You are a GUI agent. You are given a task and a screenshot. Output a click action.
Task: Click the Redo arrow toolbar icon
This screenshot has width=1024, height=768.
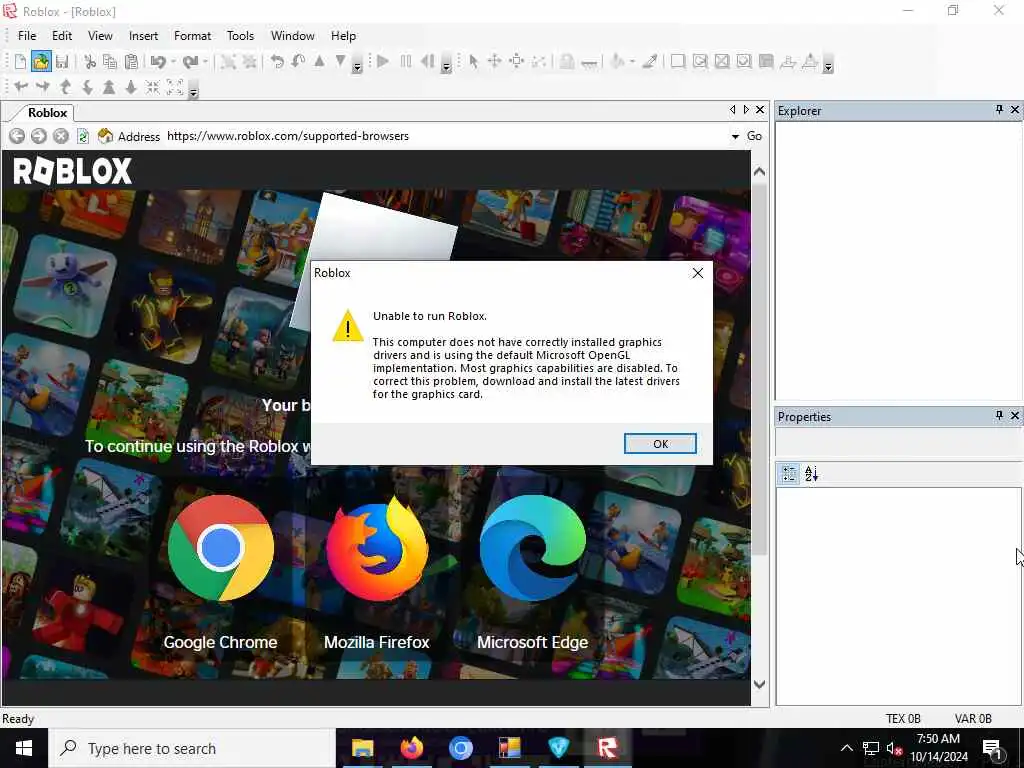[x=190, y=62]
